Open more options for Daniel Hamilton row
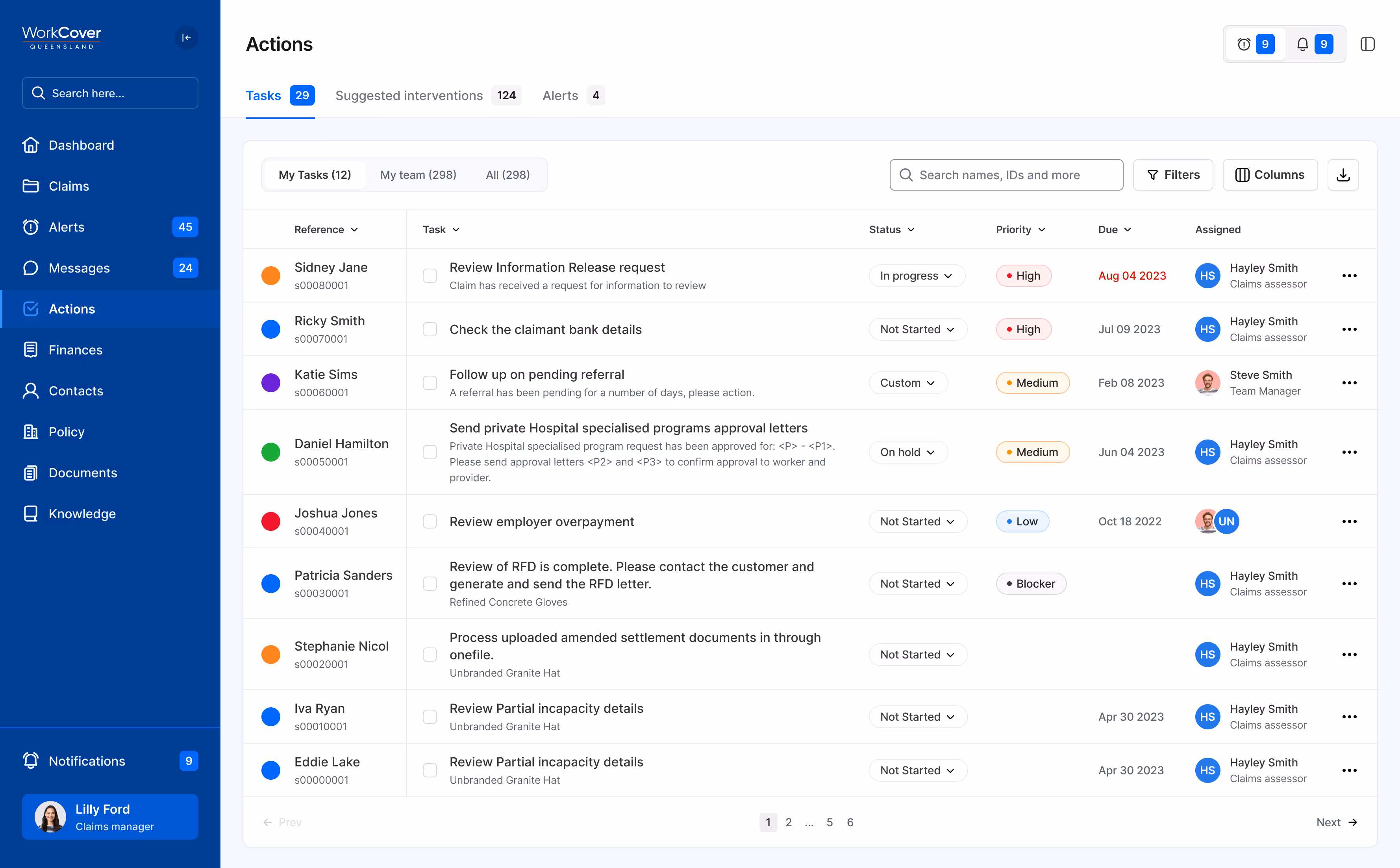 [1350, 452]
